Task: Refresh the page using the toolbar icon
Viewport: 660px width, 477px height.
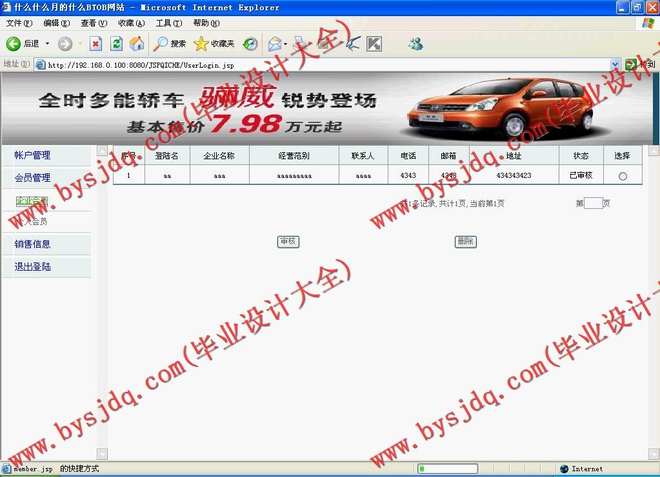Action: pyautogui.click(x=116, y=44)
